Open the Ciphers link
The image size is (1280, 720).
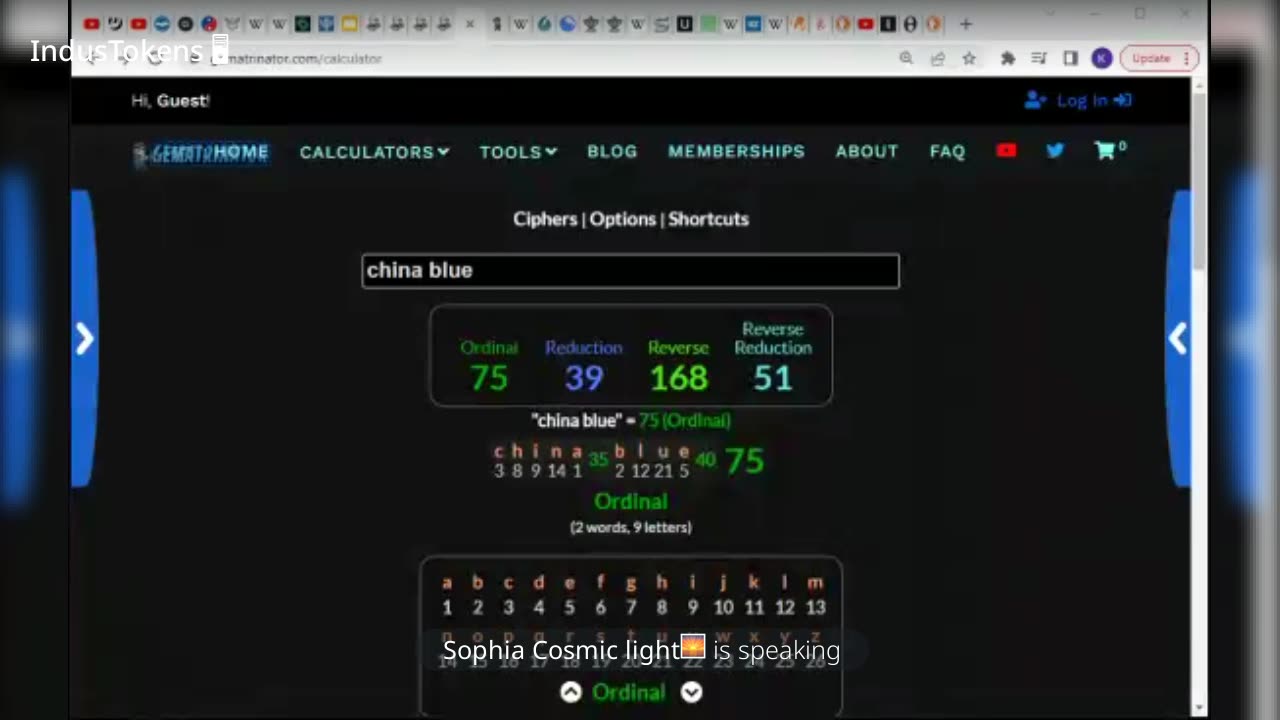click(545, 219)
